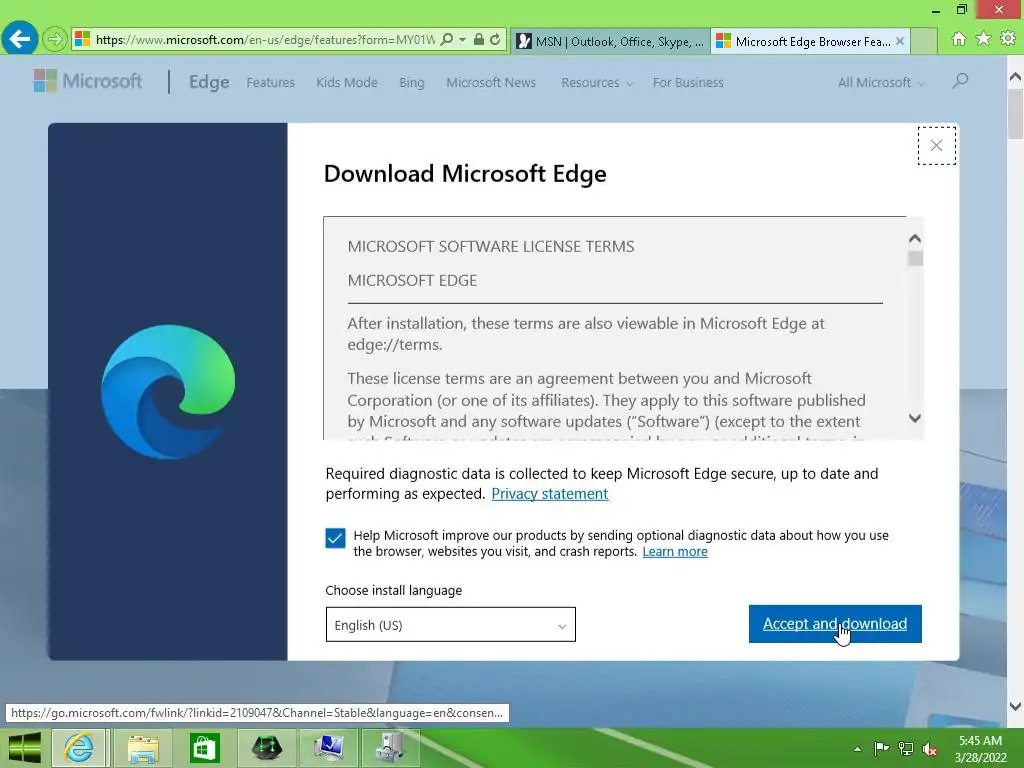Click Accept and download button

[x=835, y=624]
